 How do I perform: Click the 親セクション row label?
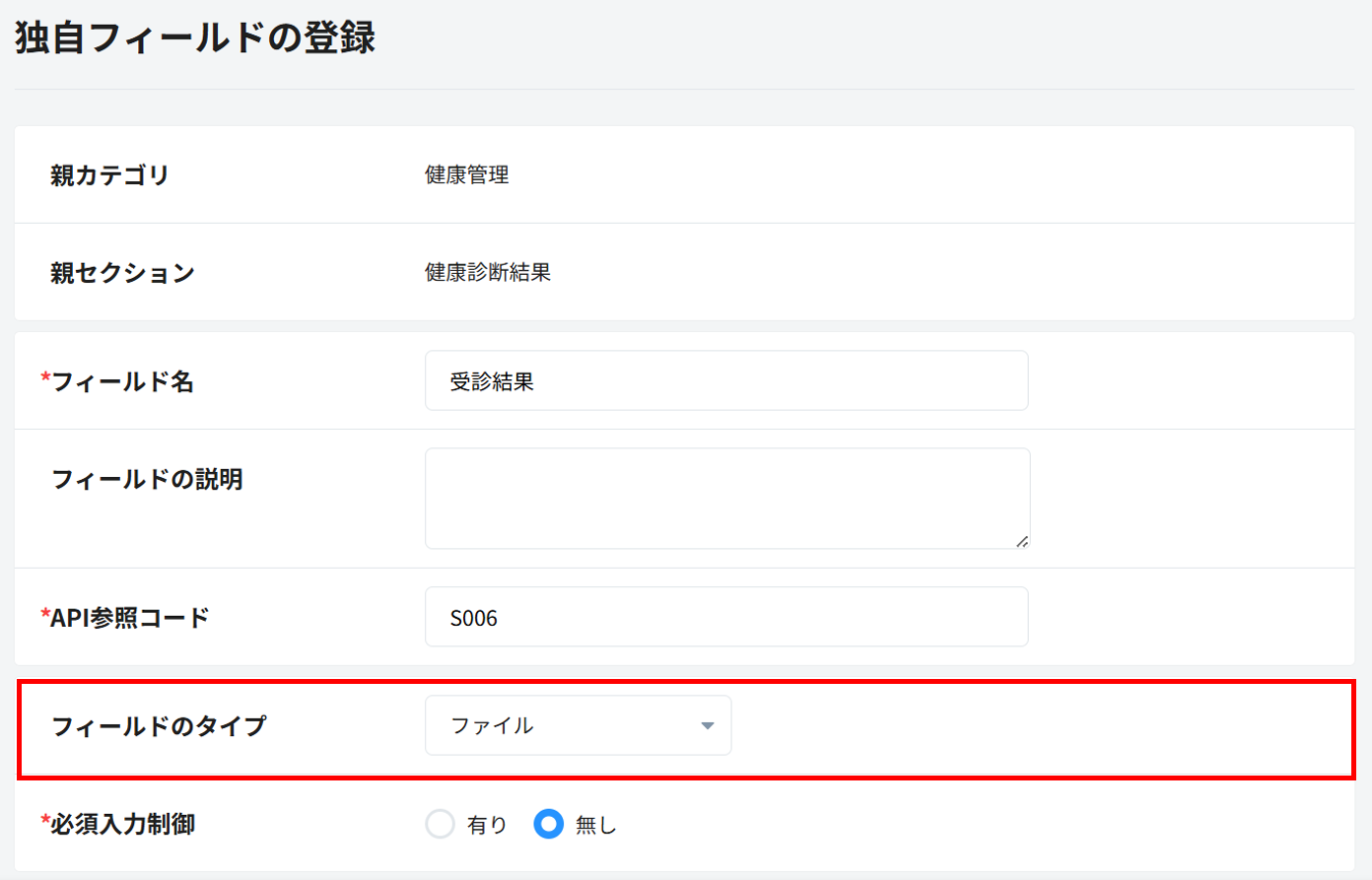[122, 273]
